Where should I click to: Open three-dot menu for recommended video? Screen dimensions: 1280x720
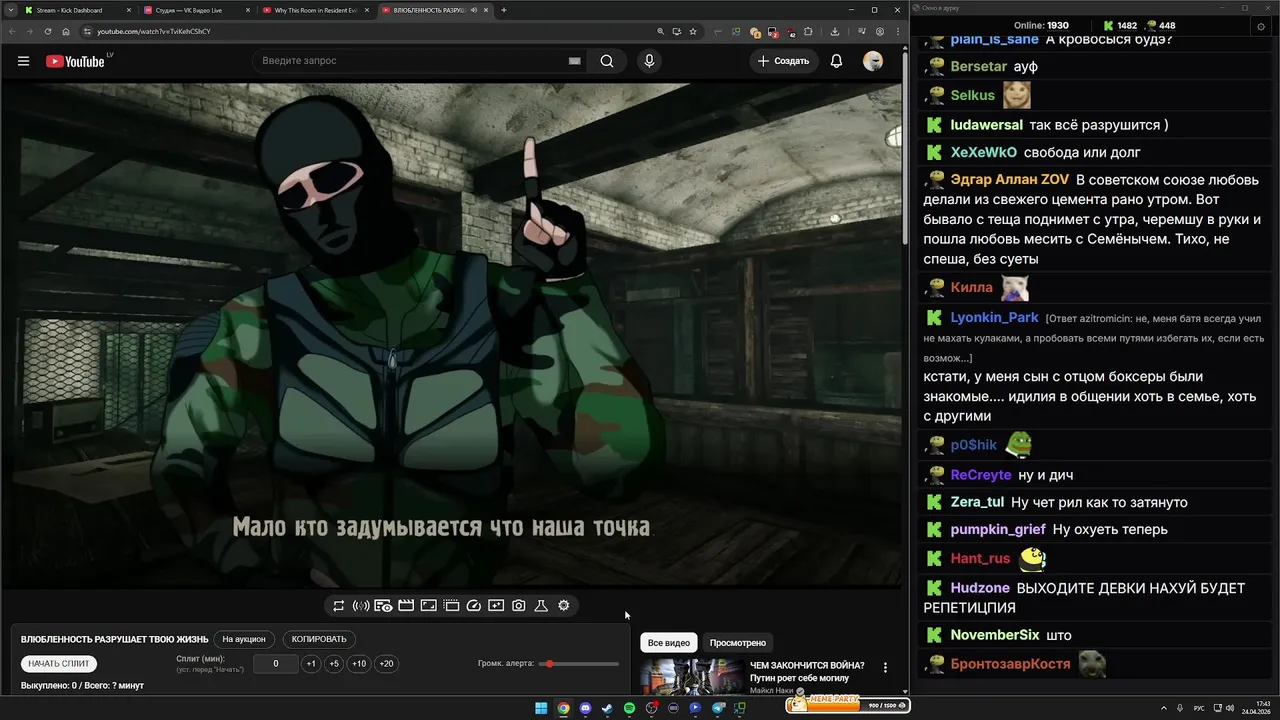pyautogui.click(x=885, y=667)
